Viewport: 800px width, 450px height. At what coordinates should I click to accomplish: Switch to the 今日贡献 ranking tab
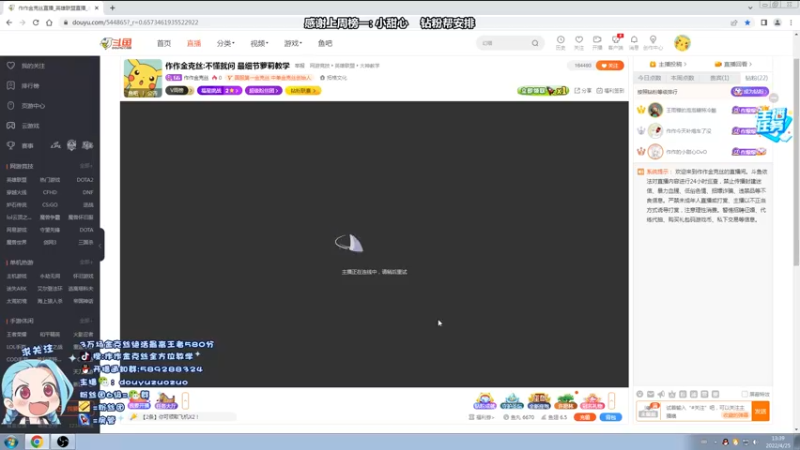click(x=649, y=78)
